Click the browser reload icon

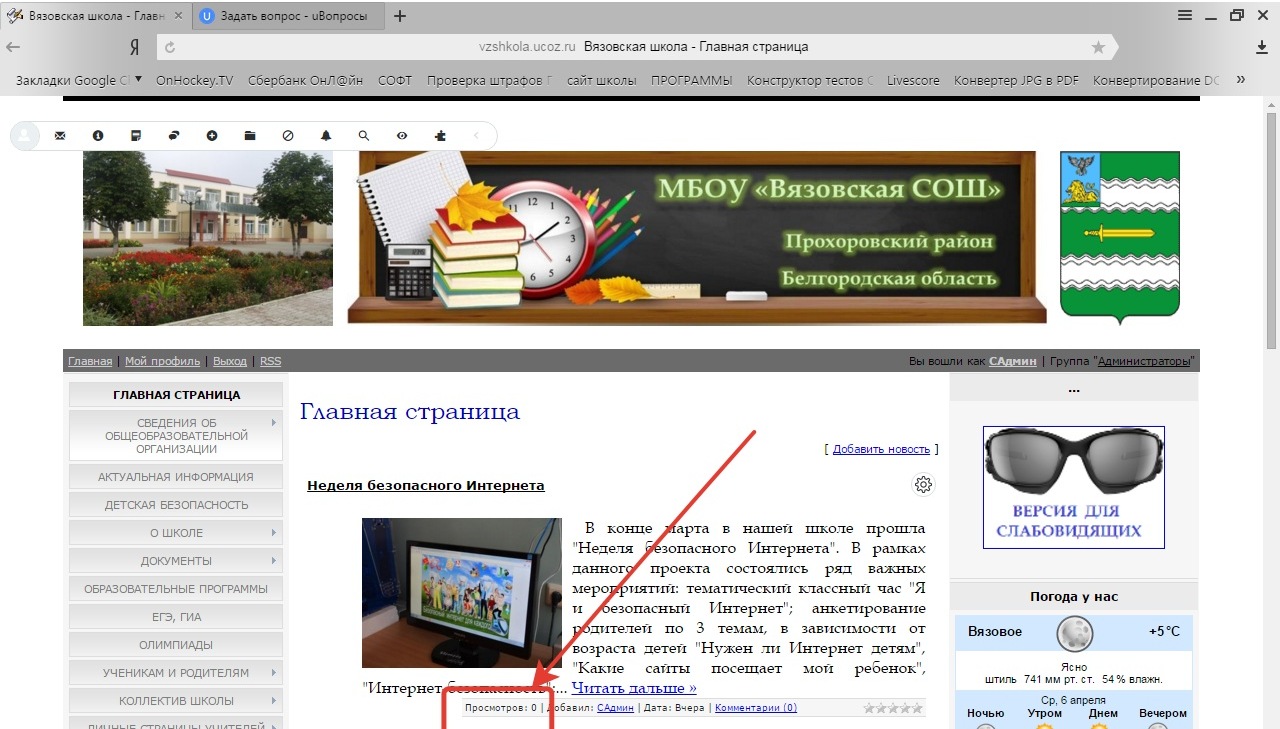(170, 47)
